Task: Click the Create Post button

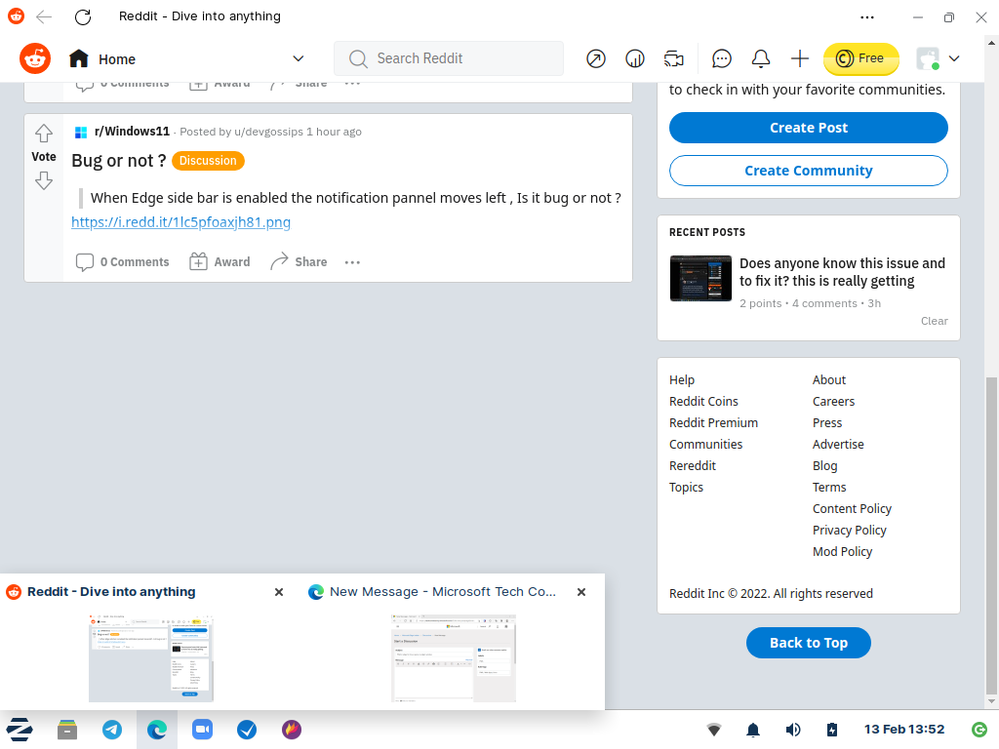Action: click(809, 127)
